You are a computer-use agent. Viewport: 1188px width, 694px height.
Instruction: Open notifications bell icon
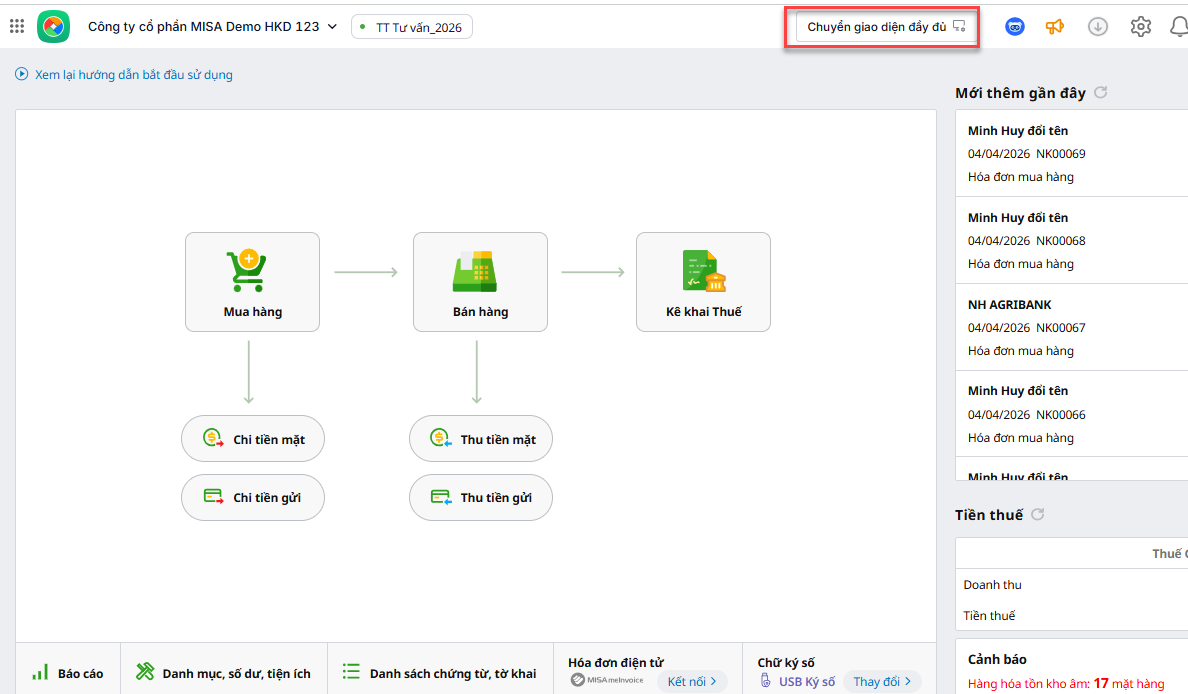pyautogui.click(x=1178, y=27)
